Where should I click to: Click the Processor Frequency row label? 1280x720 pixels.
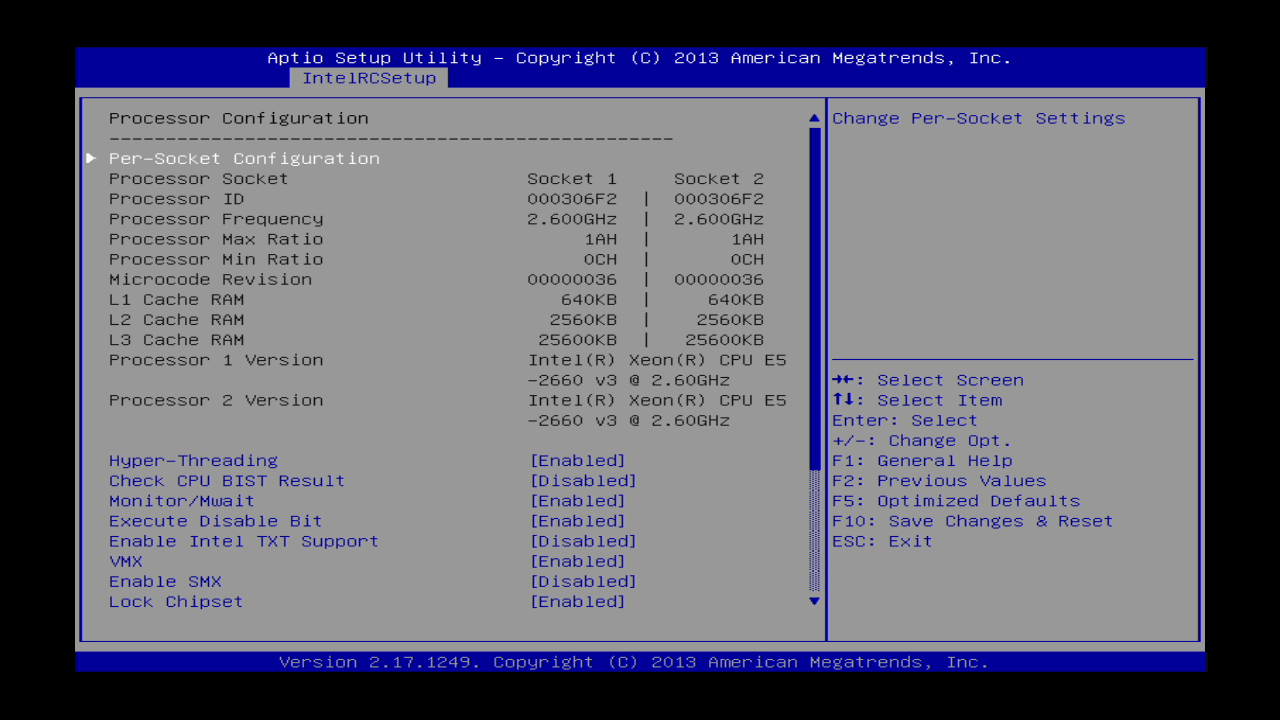216,219
